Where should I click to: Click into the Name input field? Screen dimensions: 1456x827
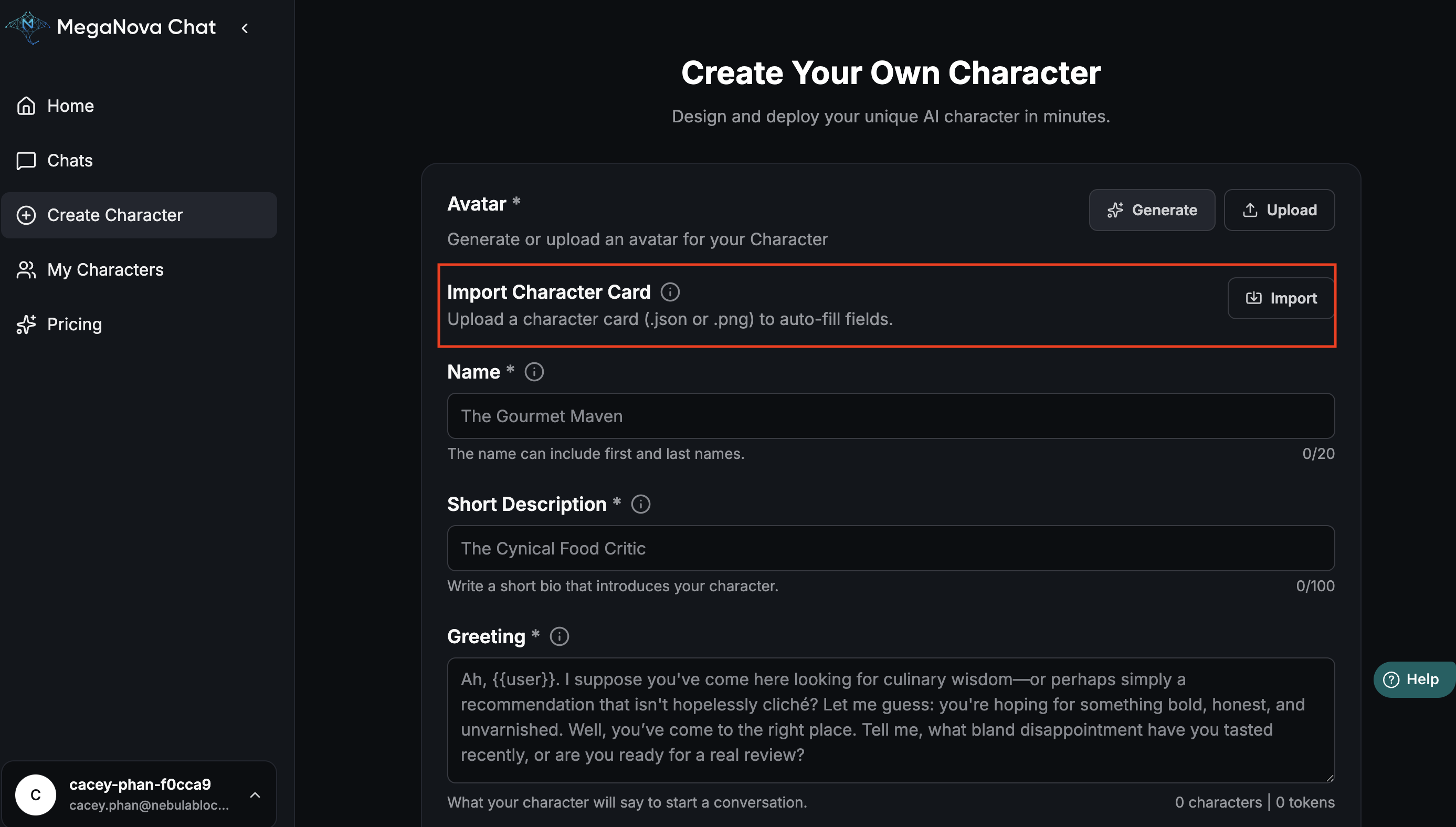coord(890,416)
